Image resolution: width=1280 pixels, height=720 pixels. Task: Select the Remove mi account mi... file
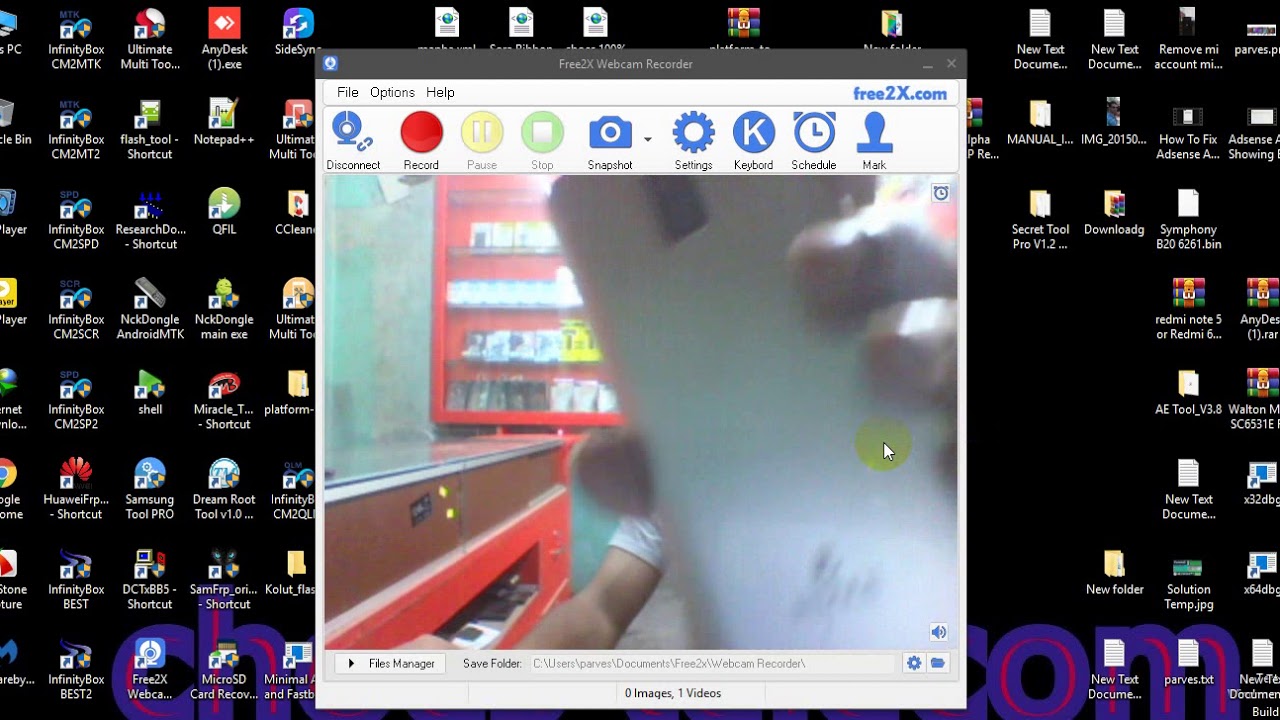[1188, 40]
